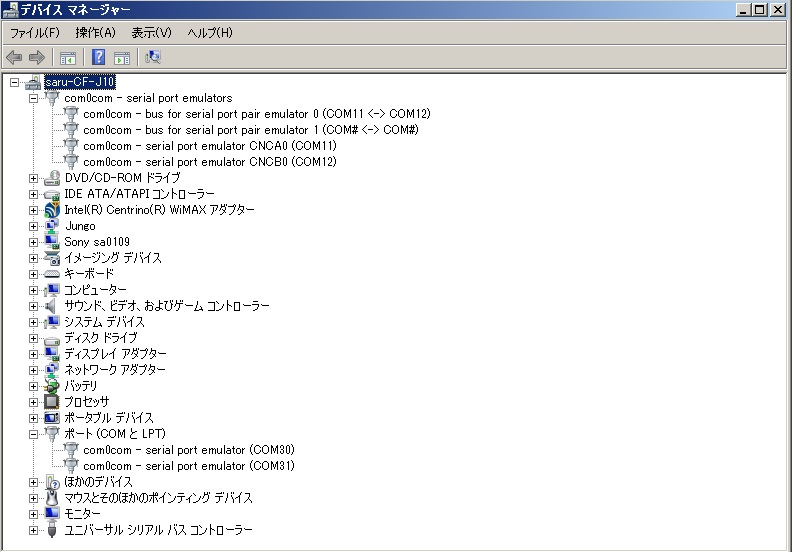
Task: Select com0com serial port emulator (COM30)
Action: click(x=188, y=450)
